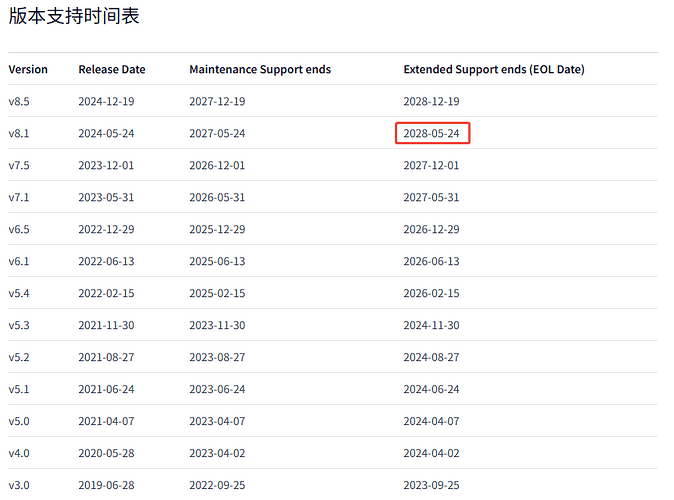Select the v6.1 version cell
This screenshot has height=500, width=674.
[x=19, y=261]
